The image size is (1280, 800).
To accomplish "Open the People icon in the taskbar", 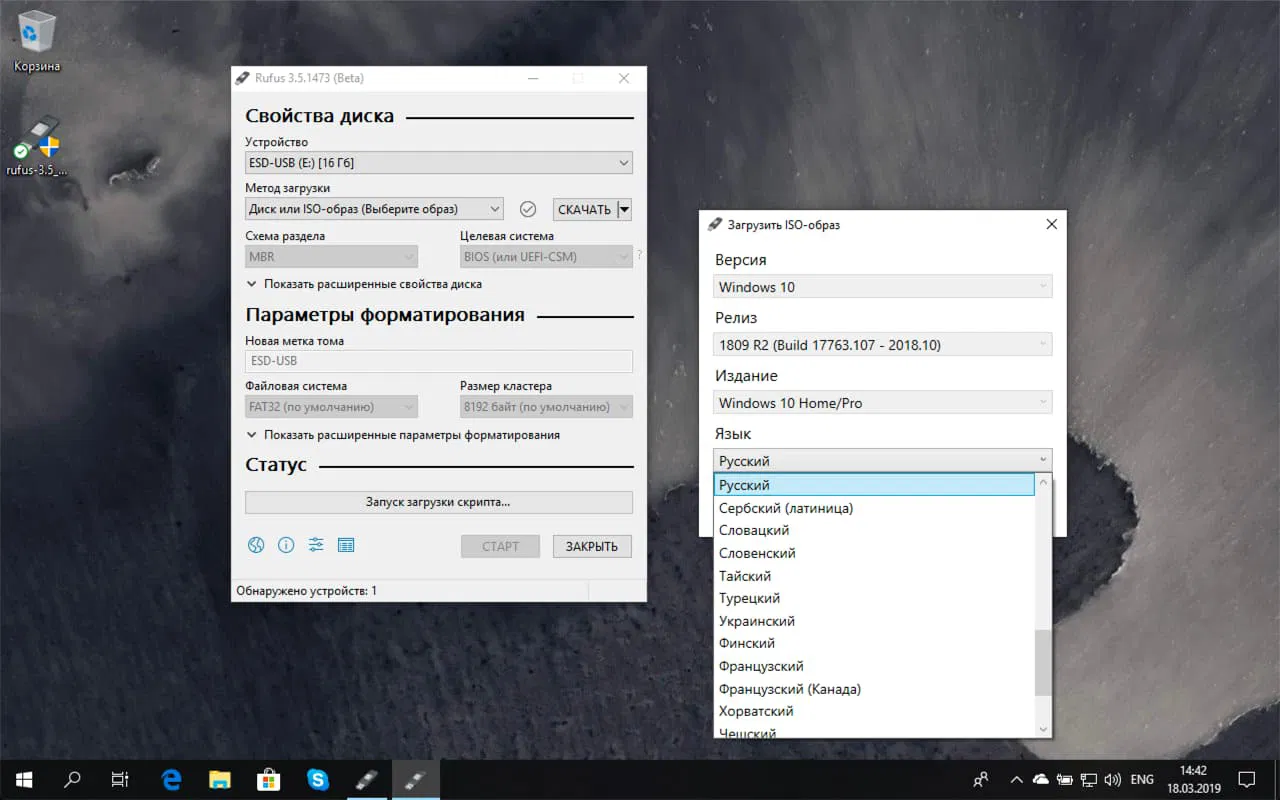I will coord(981,779).
